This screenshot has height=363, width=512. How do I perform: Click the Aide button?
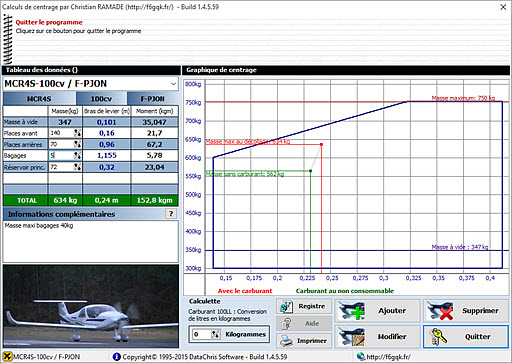[x=304, y=323]
